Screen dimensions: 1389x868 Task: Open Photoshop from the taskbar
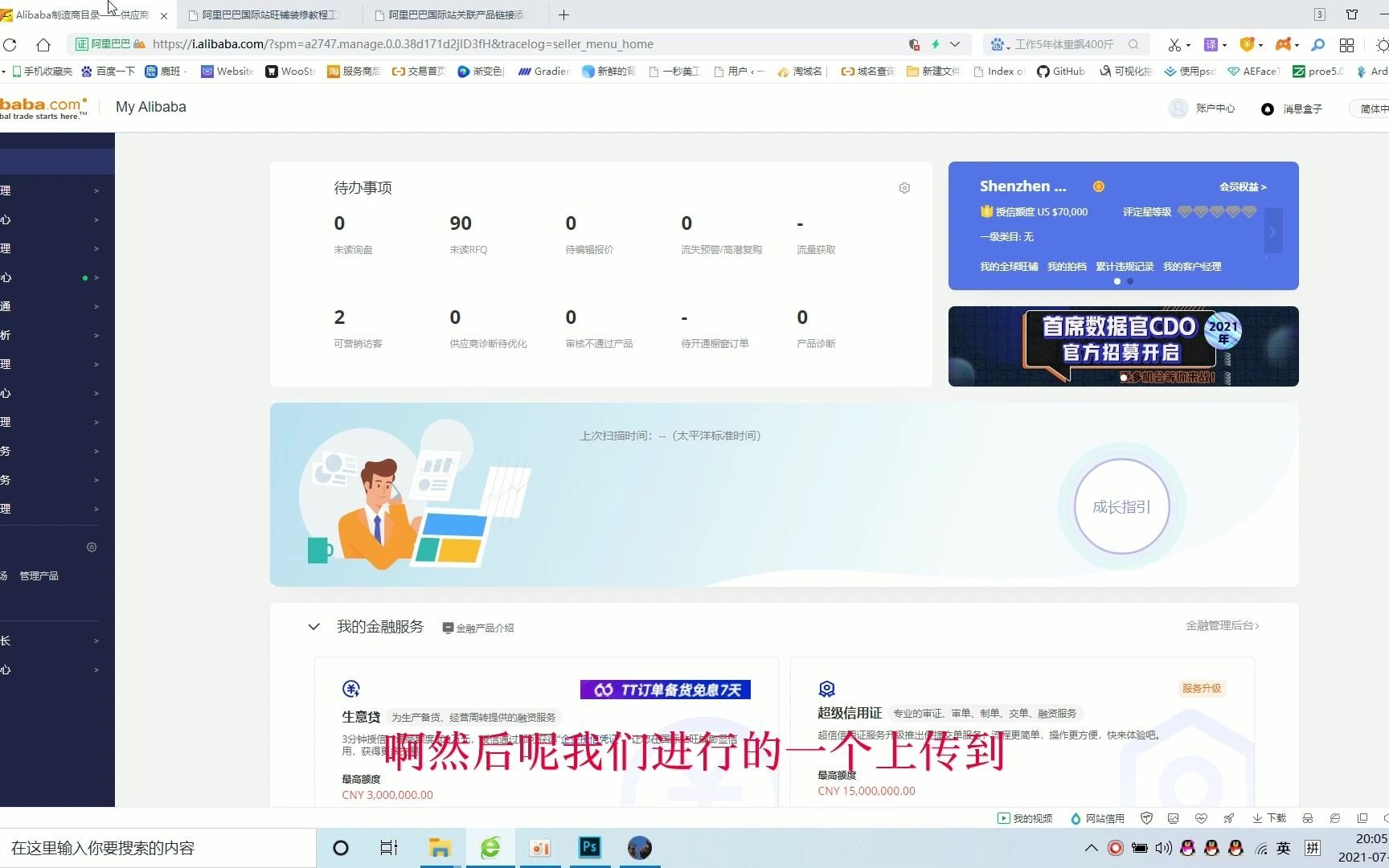[590, 848]
